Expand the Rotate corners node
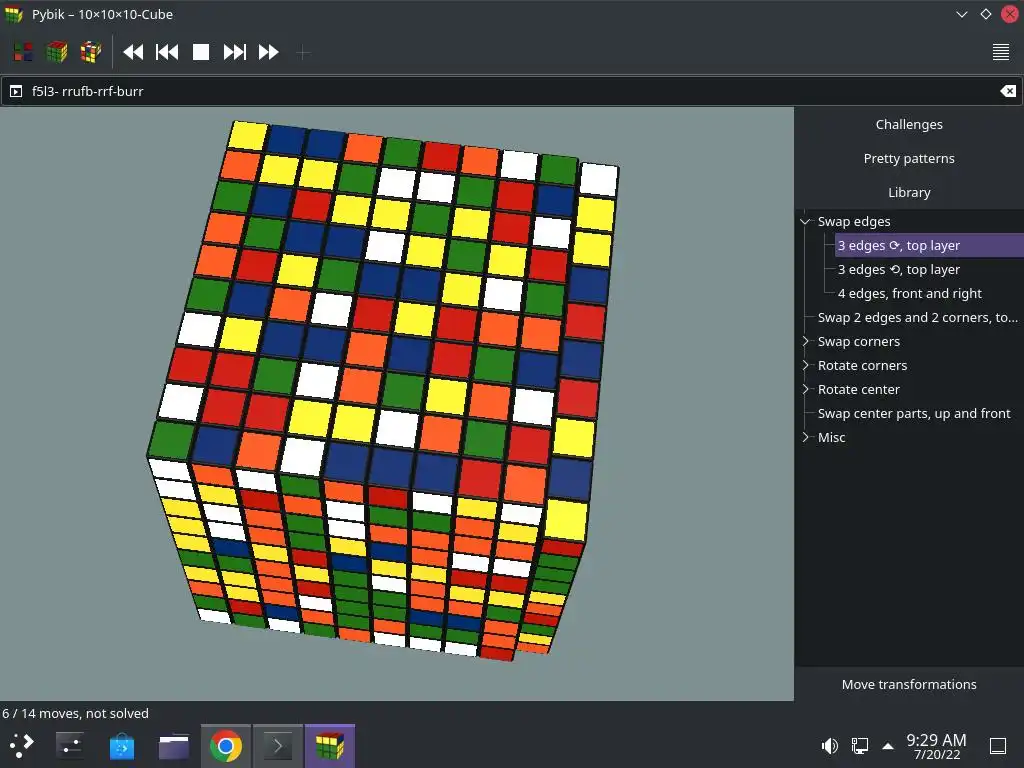Screen dimensions: 1024x768 tap(805, 365)
